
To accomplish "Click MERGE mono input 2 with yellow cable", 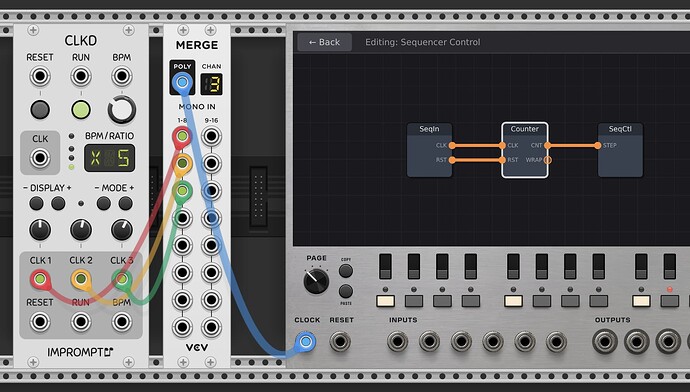I will pyautogui.click(x=182, y=164).
